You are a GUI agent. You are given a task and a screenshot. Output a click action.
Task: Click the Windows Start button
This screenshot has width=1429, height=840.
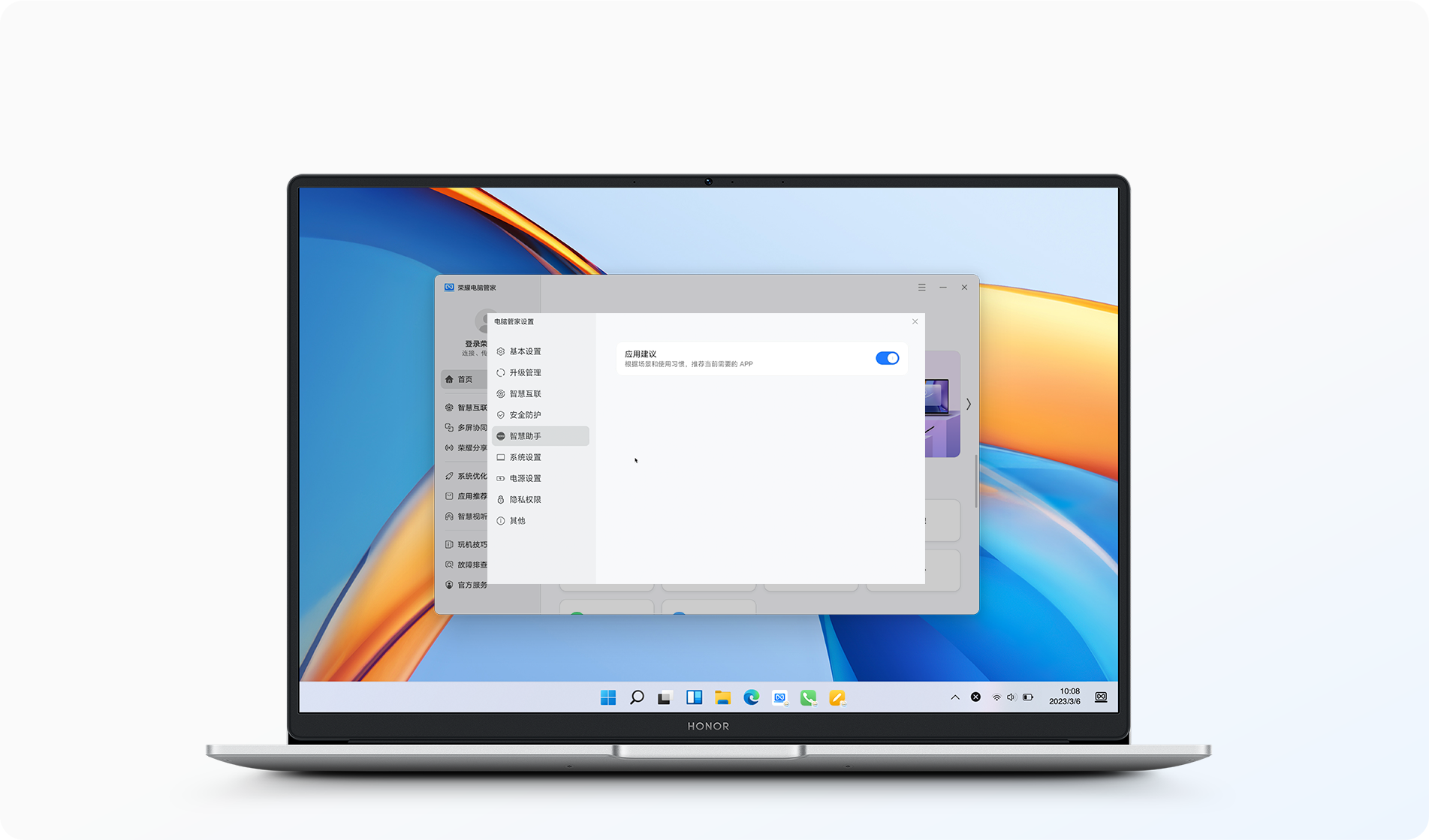608,697
